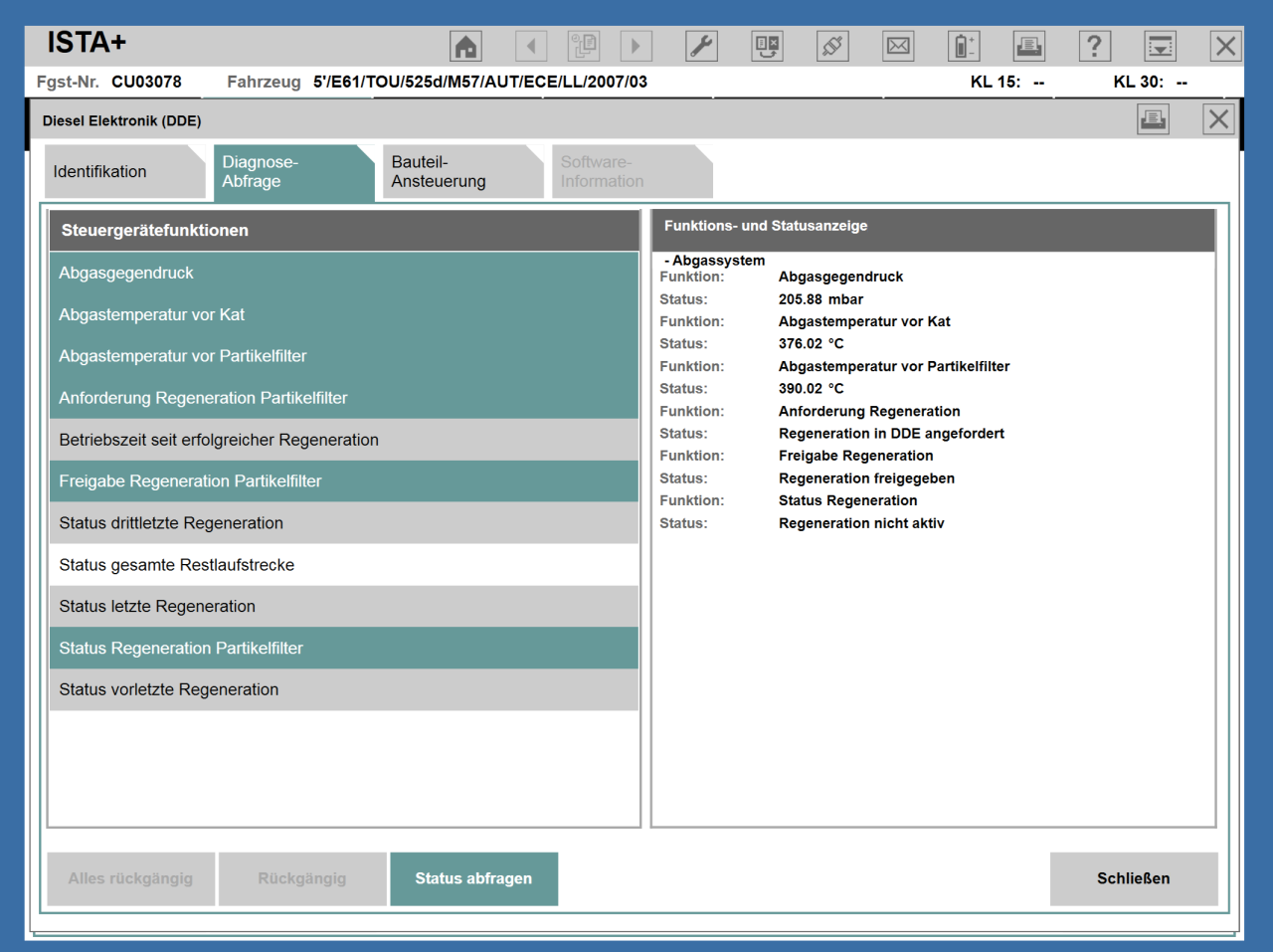
Task: Click 'Regeneration in DDE angefordert' status
Action: click(891, 434)
